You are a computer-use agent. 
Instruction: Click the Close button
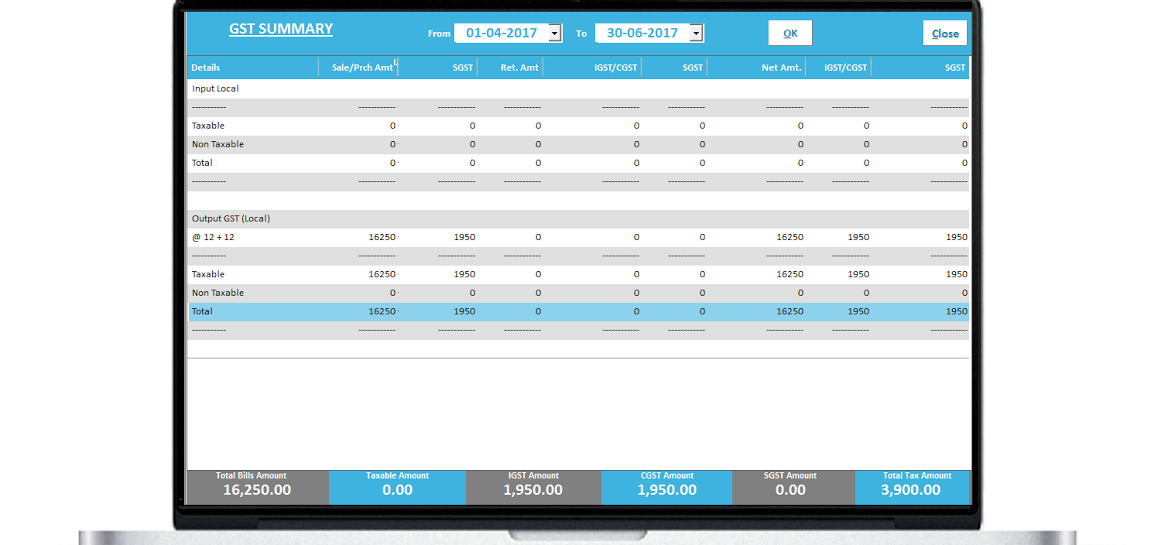pyautogui.click(x=945, y=33)
